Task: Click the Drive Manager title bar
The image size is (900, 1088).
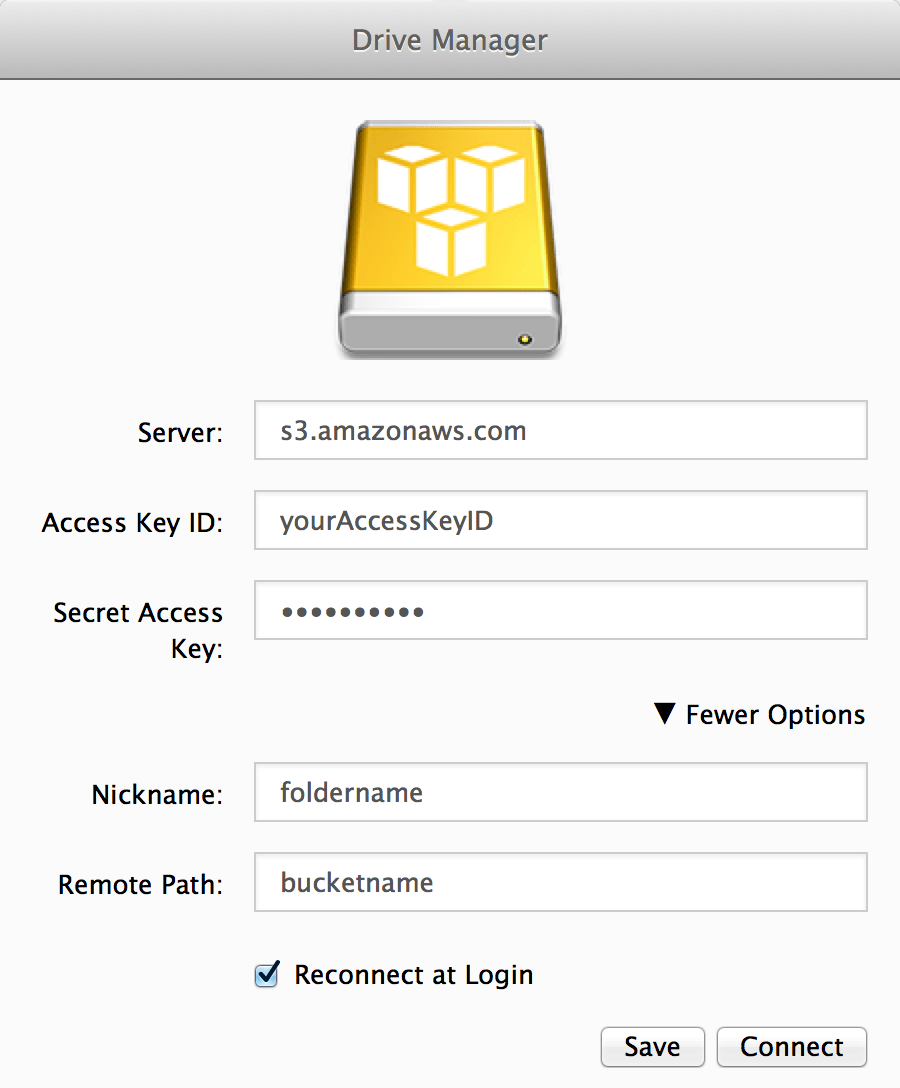Action: click(x=449, y=40)
